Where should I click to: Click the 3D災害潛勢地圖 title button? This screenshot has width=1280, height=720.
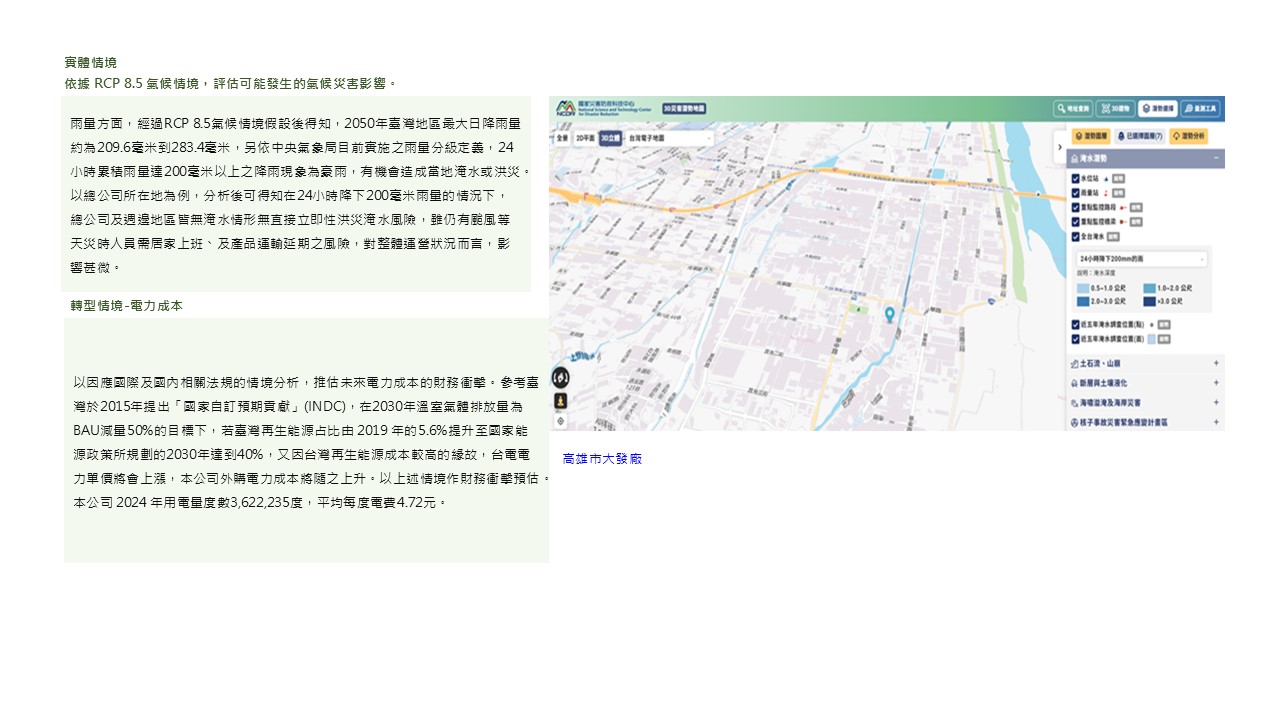click(x=685, y=108)
